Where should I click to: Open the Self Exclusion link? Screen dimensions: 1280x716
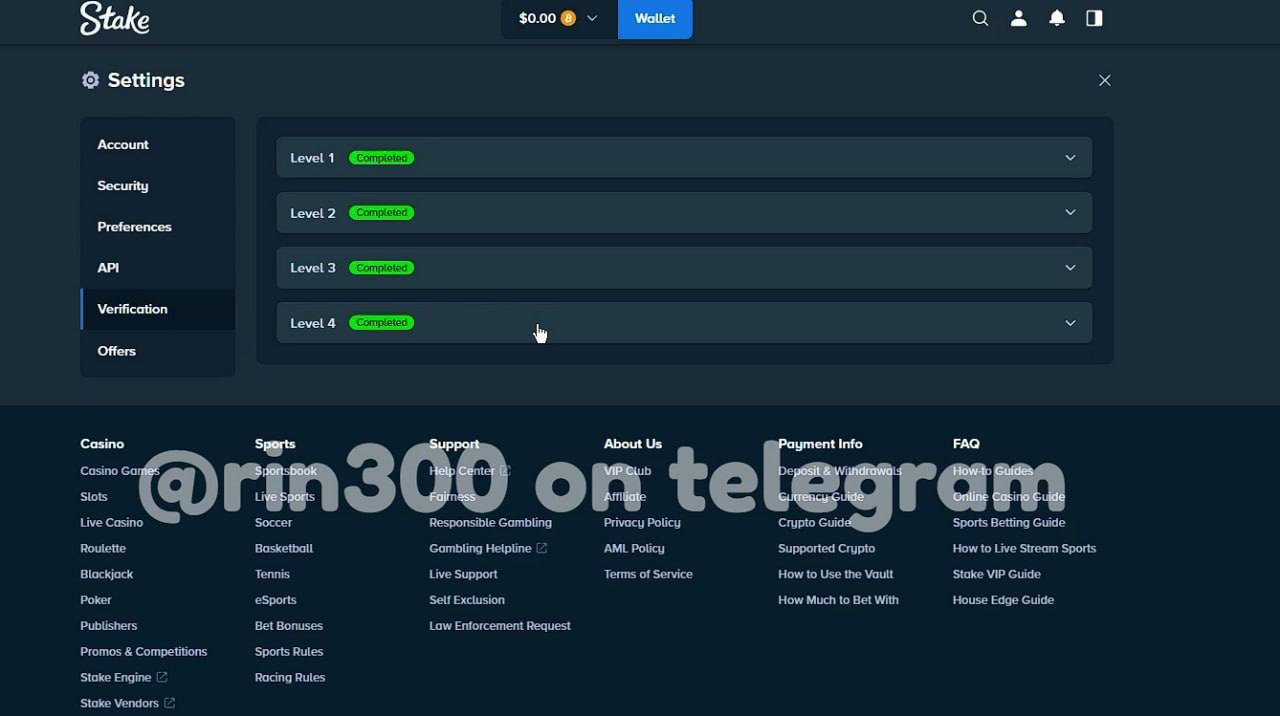coord(467,600)
